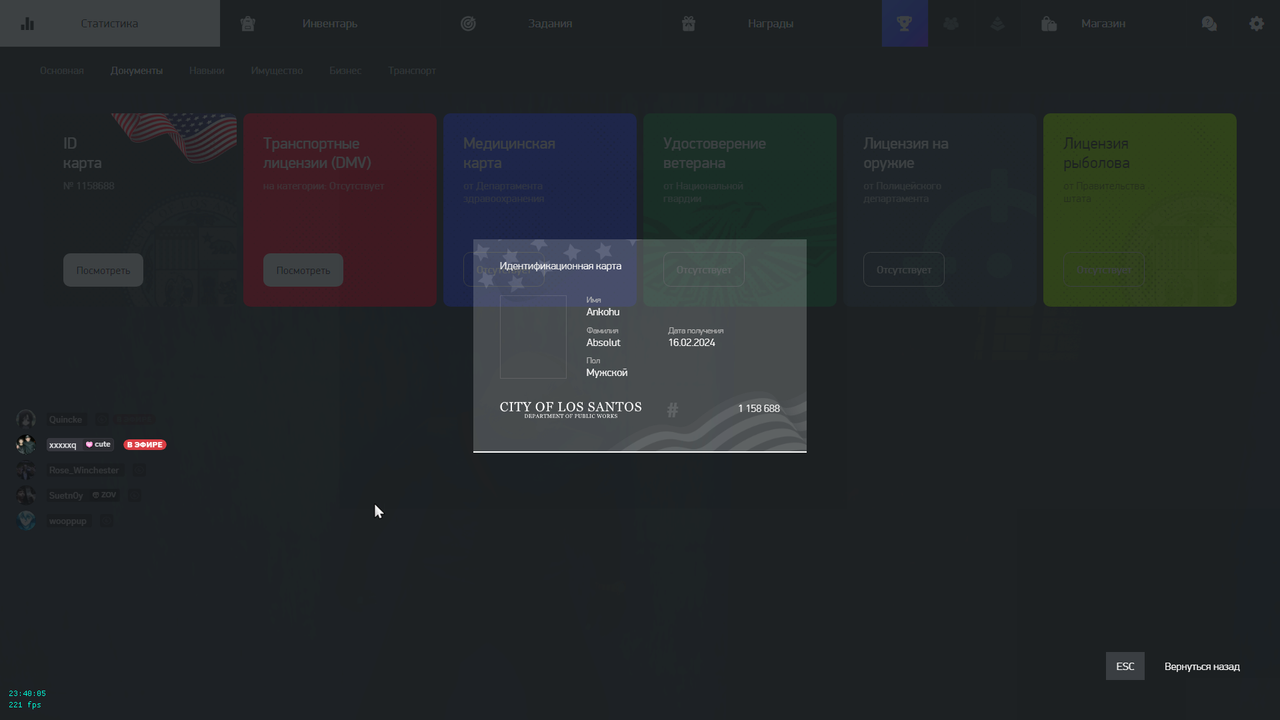Click Вернуться назад label

coord(1202,666)
